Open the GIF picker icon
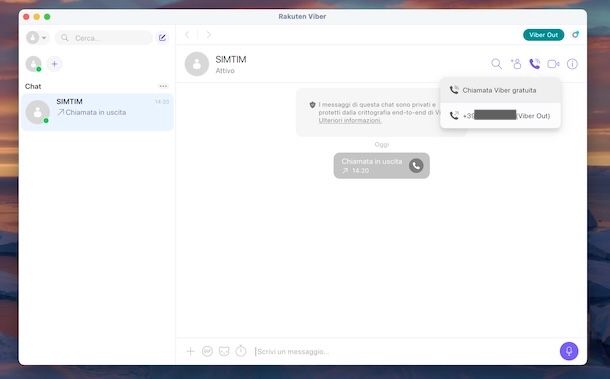Viewport: 610px width, 379px height. (207, 351)
